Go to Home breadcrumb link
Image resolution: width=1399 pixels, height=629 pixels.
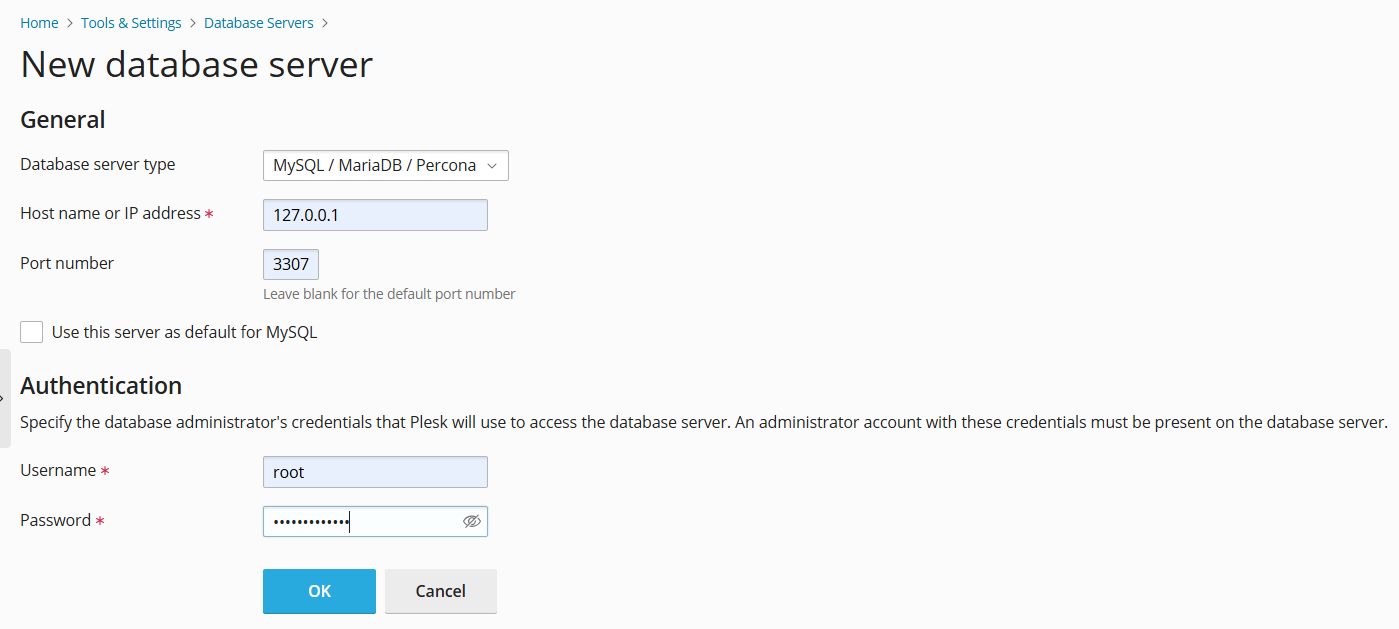(x=39, y=22)
